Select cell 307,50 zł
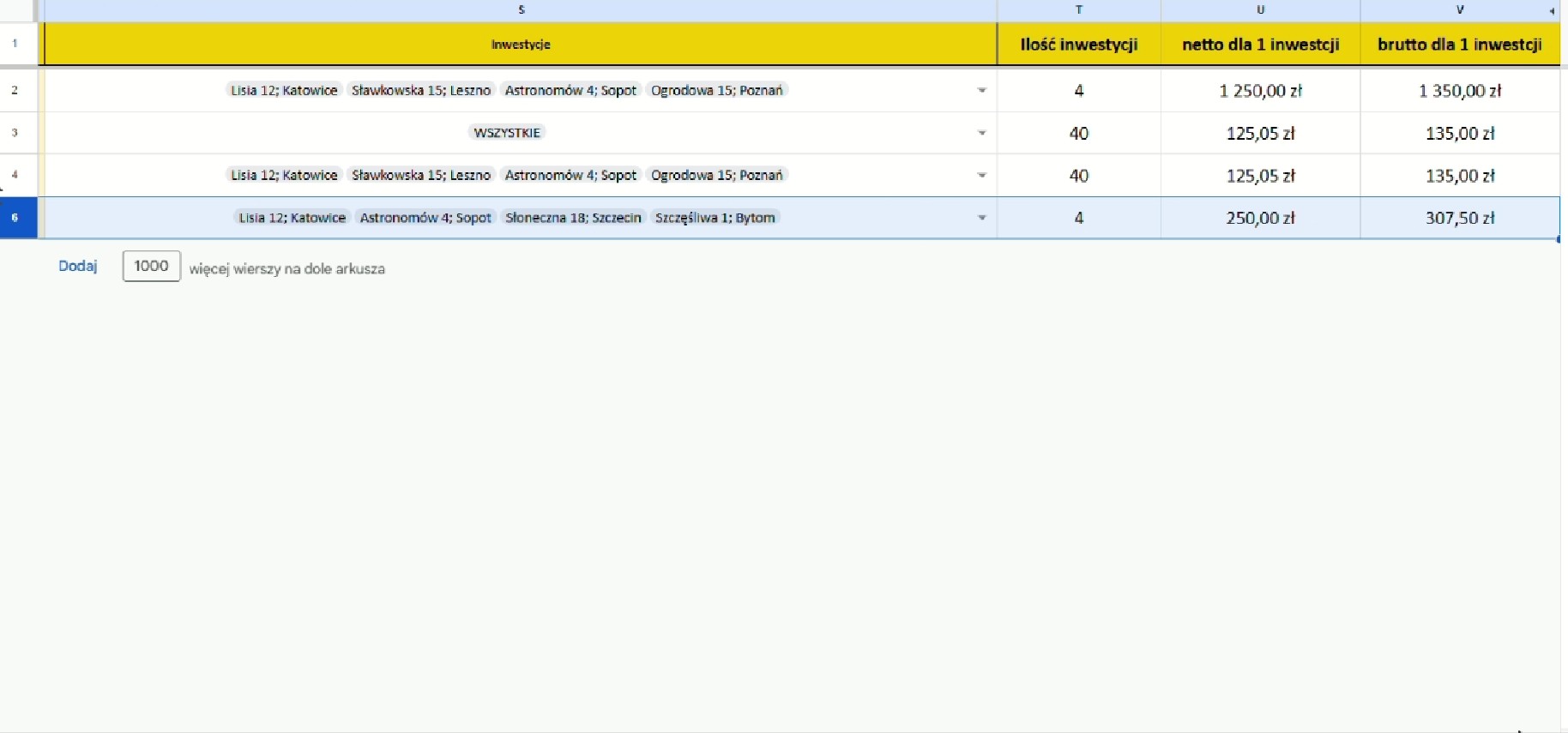This screenshot has height=733, width=1568. [1460, 218]
